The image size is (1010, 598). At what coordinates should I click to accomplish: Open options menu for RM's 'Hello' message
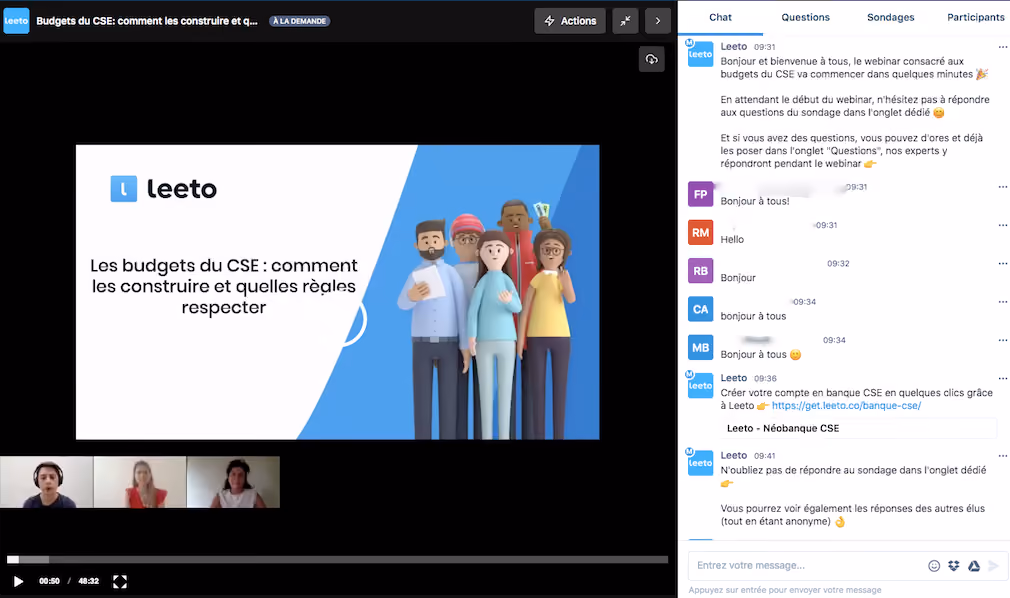click(1002, 225)
